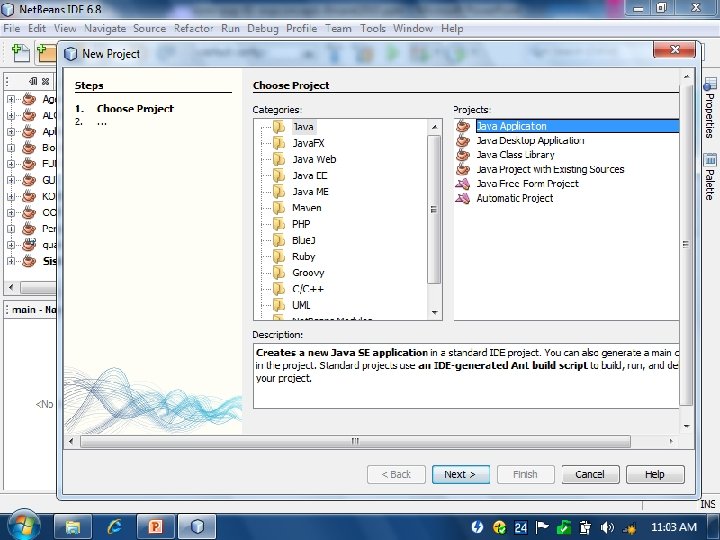
Task: Expand the bold Sis project node
Action: (11, 261)
